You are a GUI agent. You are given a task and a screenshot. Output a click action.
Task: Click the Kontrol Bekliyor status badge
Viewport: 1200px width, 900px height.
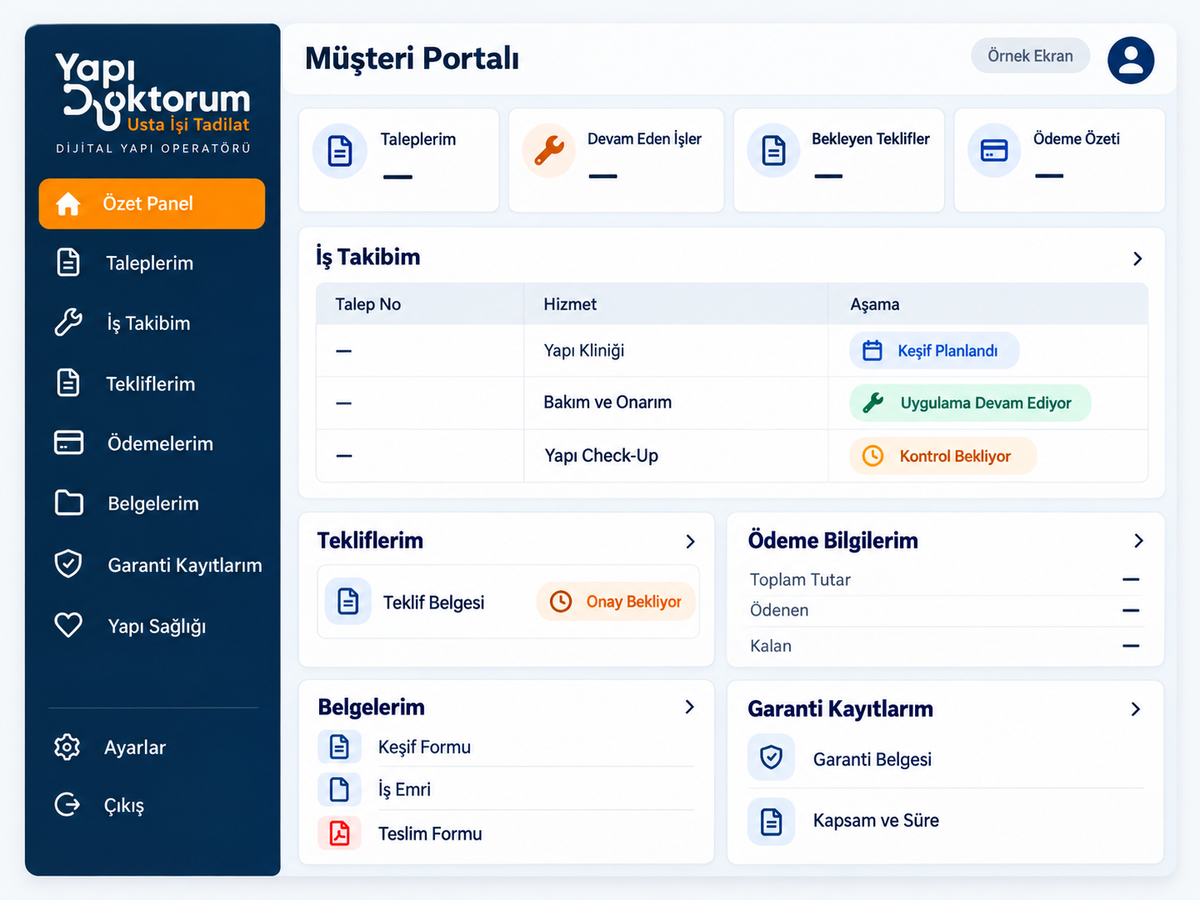(x=943, y=456)
